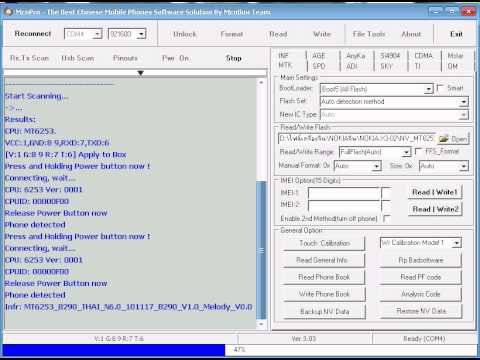
Task: Start the Usb Scan
Action: [78, 58]
